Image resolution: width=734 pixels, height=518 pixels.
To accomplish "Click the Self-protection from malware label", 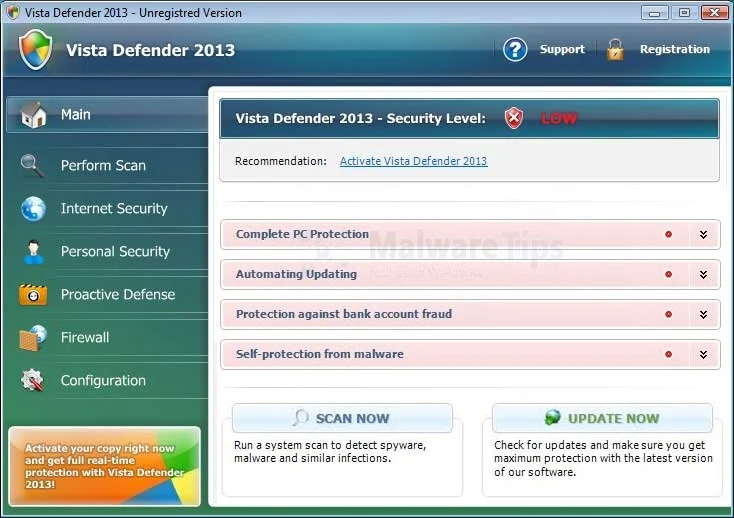I will coord(320,354).
